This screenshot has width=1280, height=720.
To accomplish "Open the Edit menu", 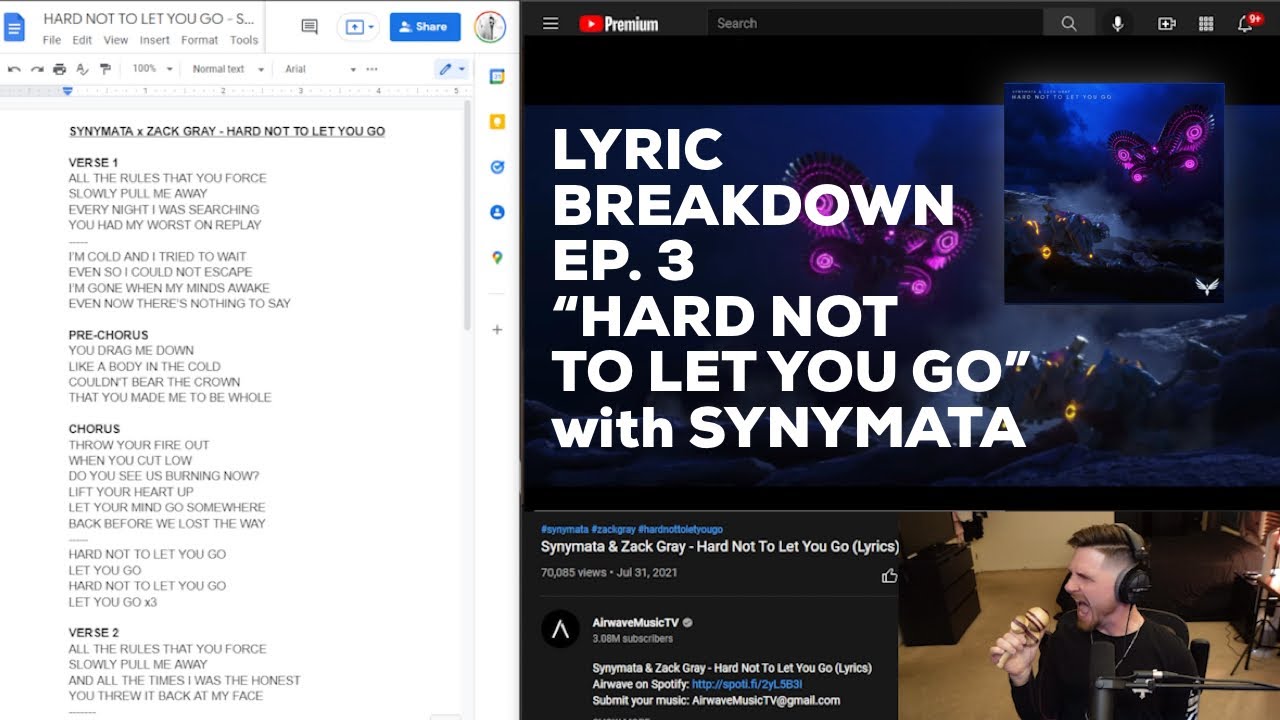I will (82, 40).
